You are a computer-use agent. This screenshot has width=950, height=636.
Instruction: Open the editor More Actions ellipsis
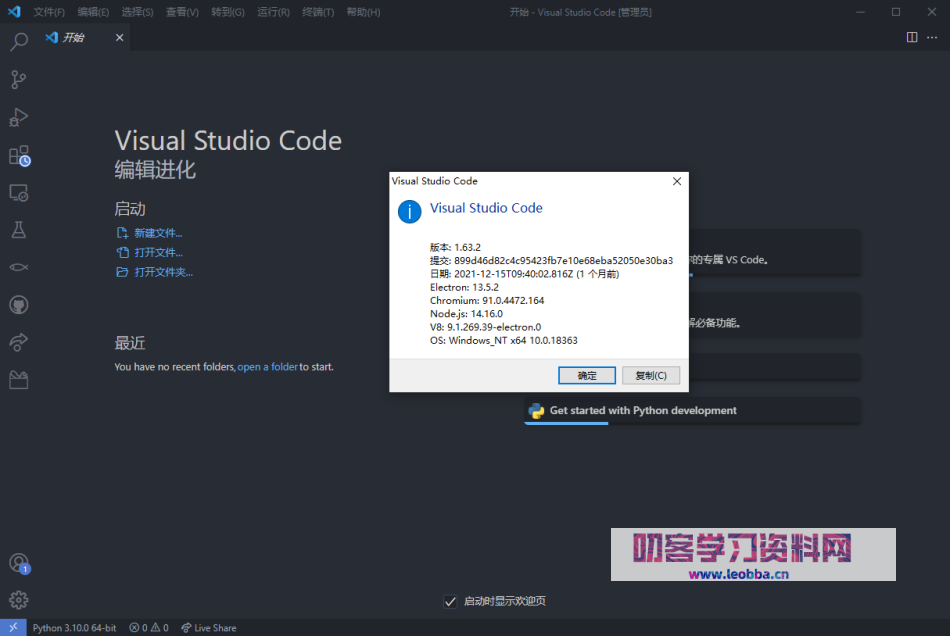(932, 38)
